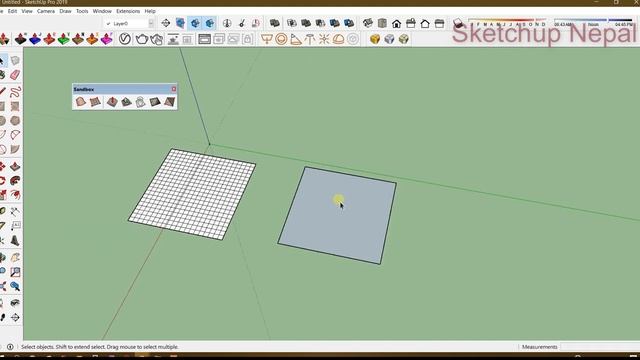Select the Zoom Window tool
This screenshot has width=640, height=360.
pyautogui.click(x=15, y=272)
